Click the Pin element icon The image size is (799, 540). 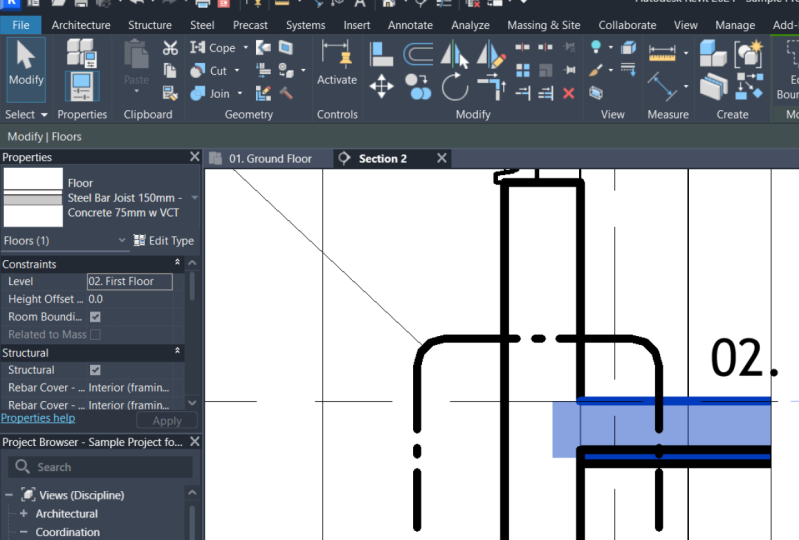[x=569, y=70]
